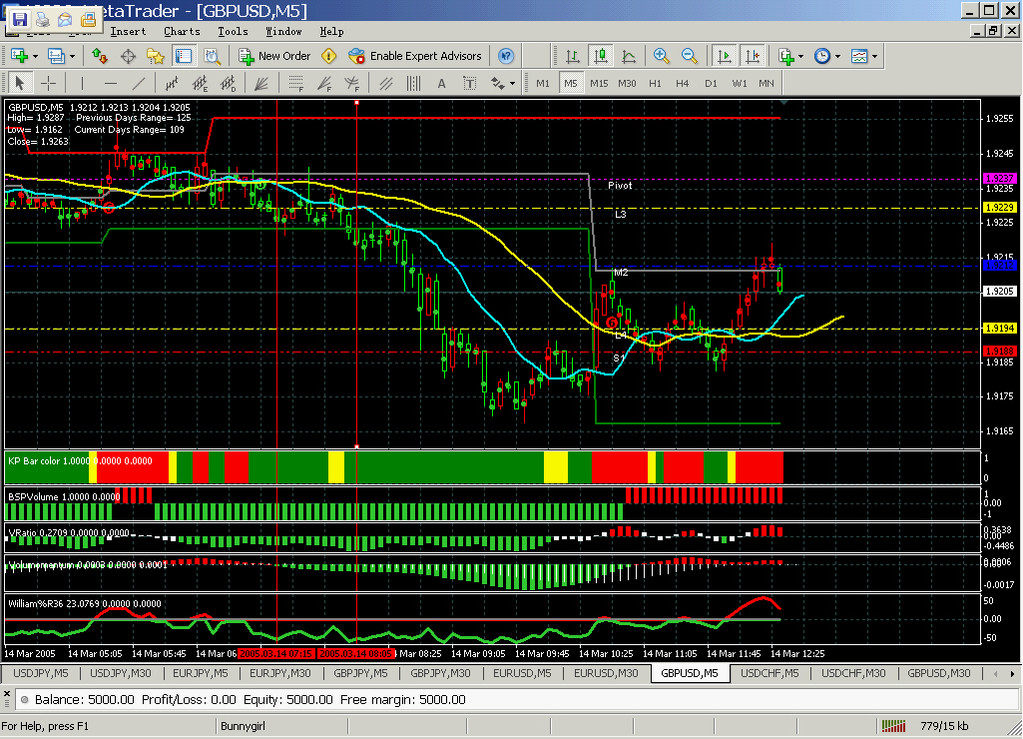Select the Cycle Lines tool
The height and width of the screenshot is (739, 1023).
pyautogui.click(x=414, y=83)
